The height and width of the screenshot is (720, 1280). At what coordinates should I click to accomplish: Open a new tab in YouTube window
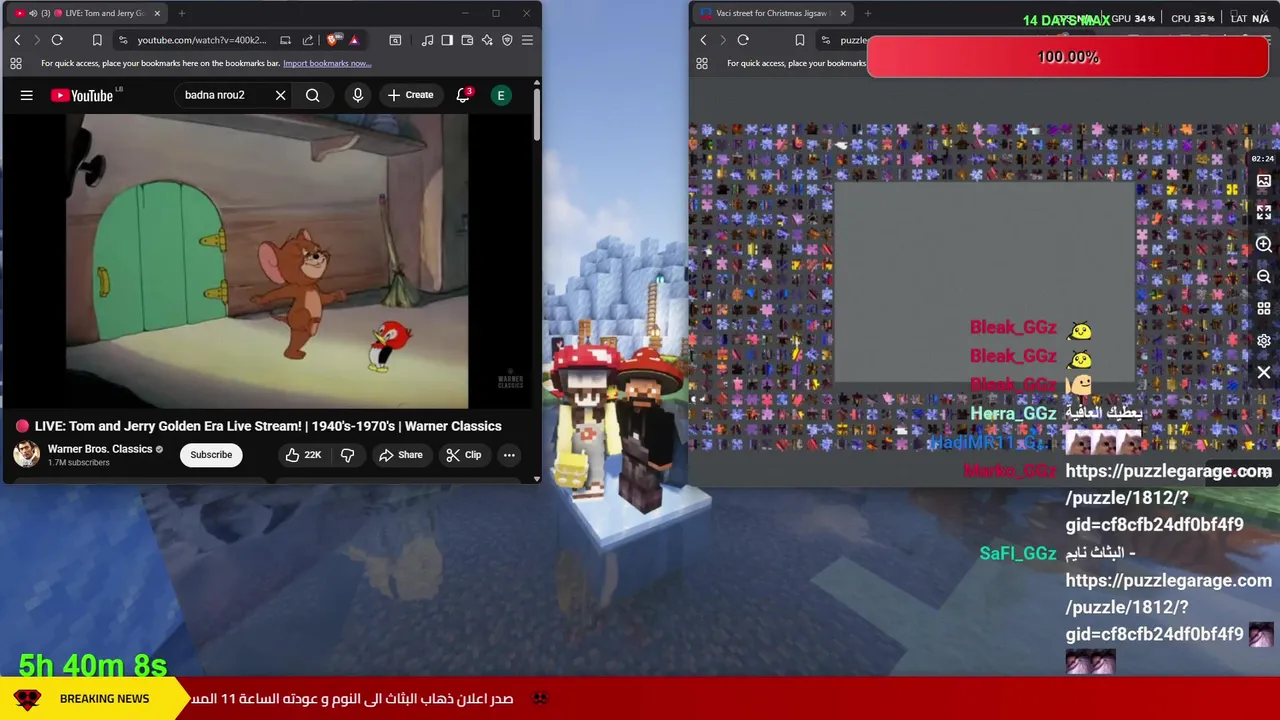[x=182, y=13]
